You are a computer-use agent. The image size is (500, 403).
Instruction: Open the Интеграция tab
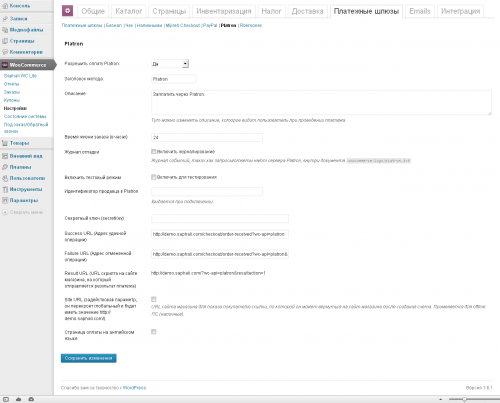pyautogui.click(x=460, y=11)
